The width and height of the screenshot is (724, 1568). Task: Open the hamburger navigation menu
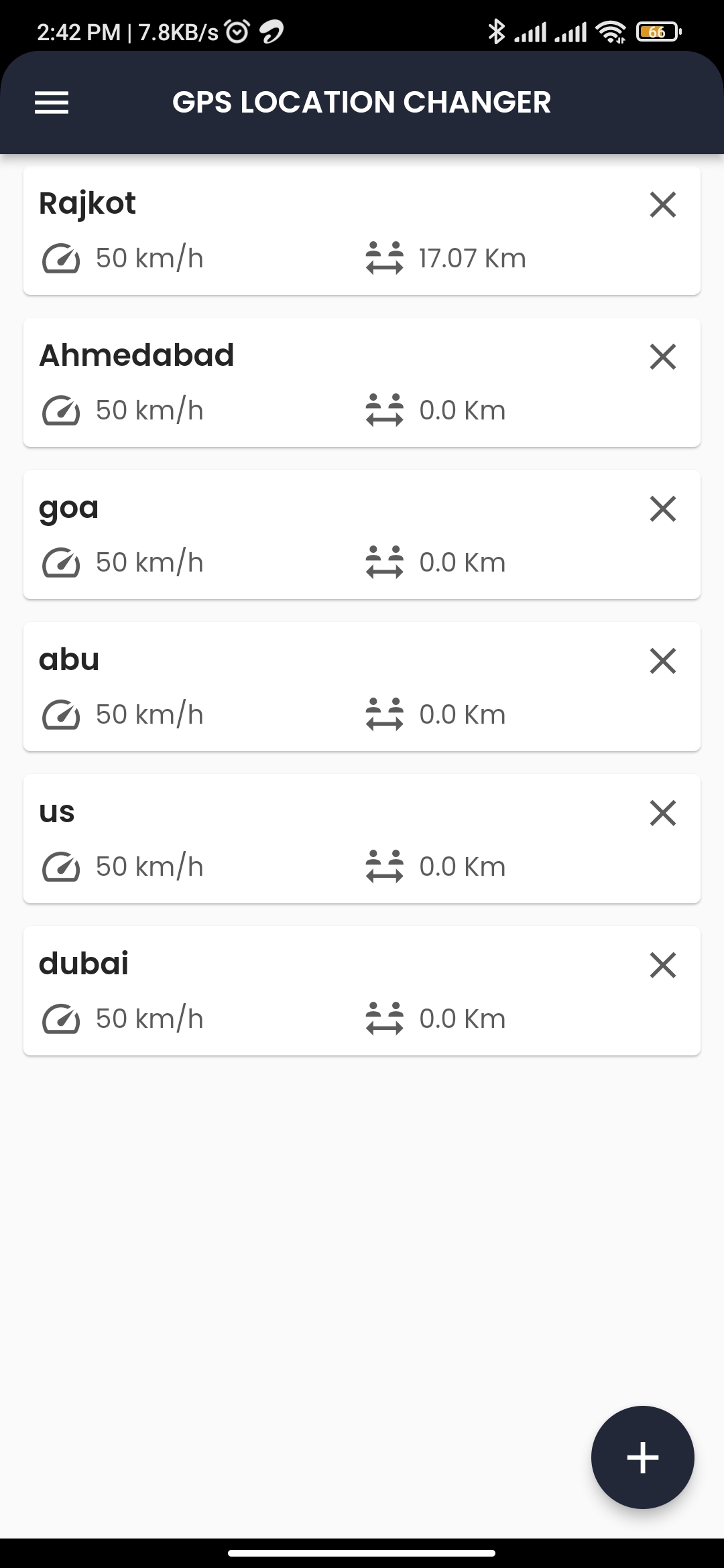(x=52, y=103)
